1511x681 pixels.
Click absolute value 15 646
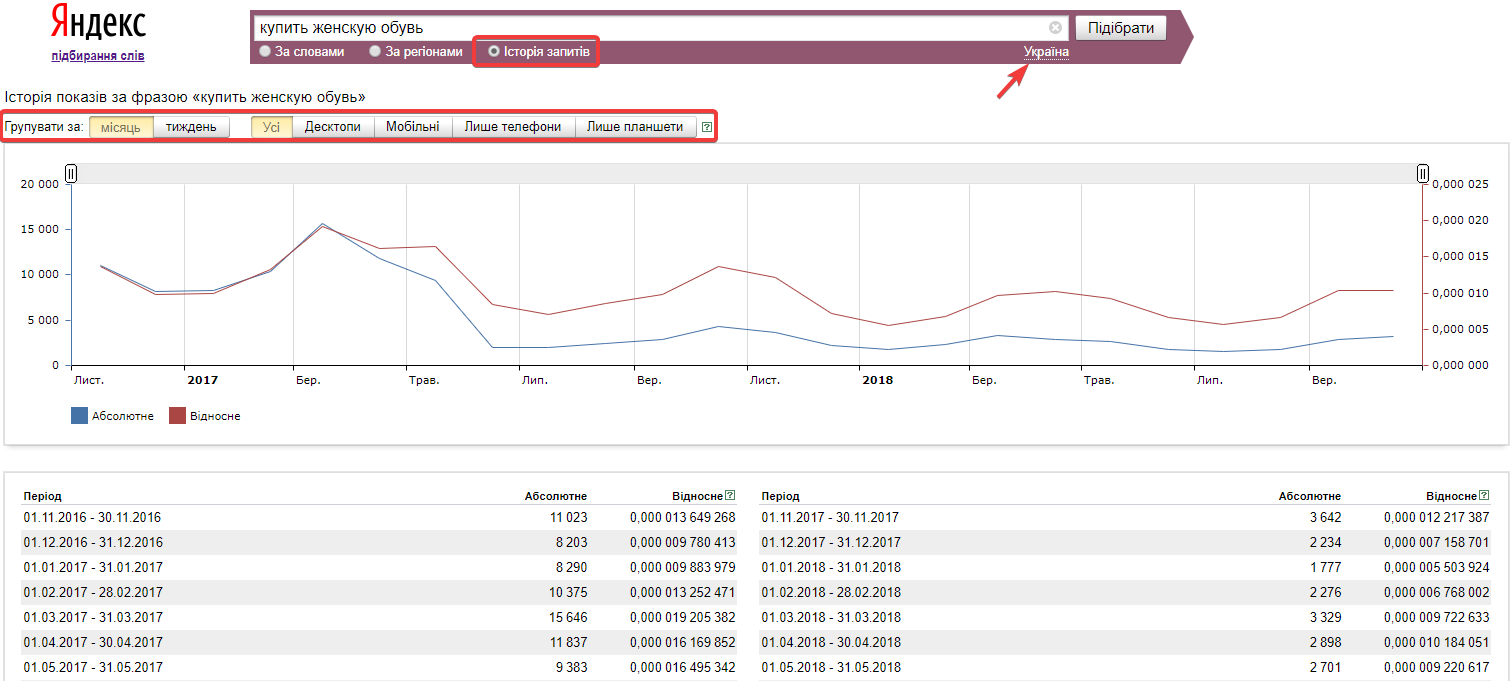coord(568,617)
